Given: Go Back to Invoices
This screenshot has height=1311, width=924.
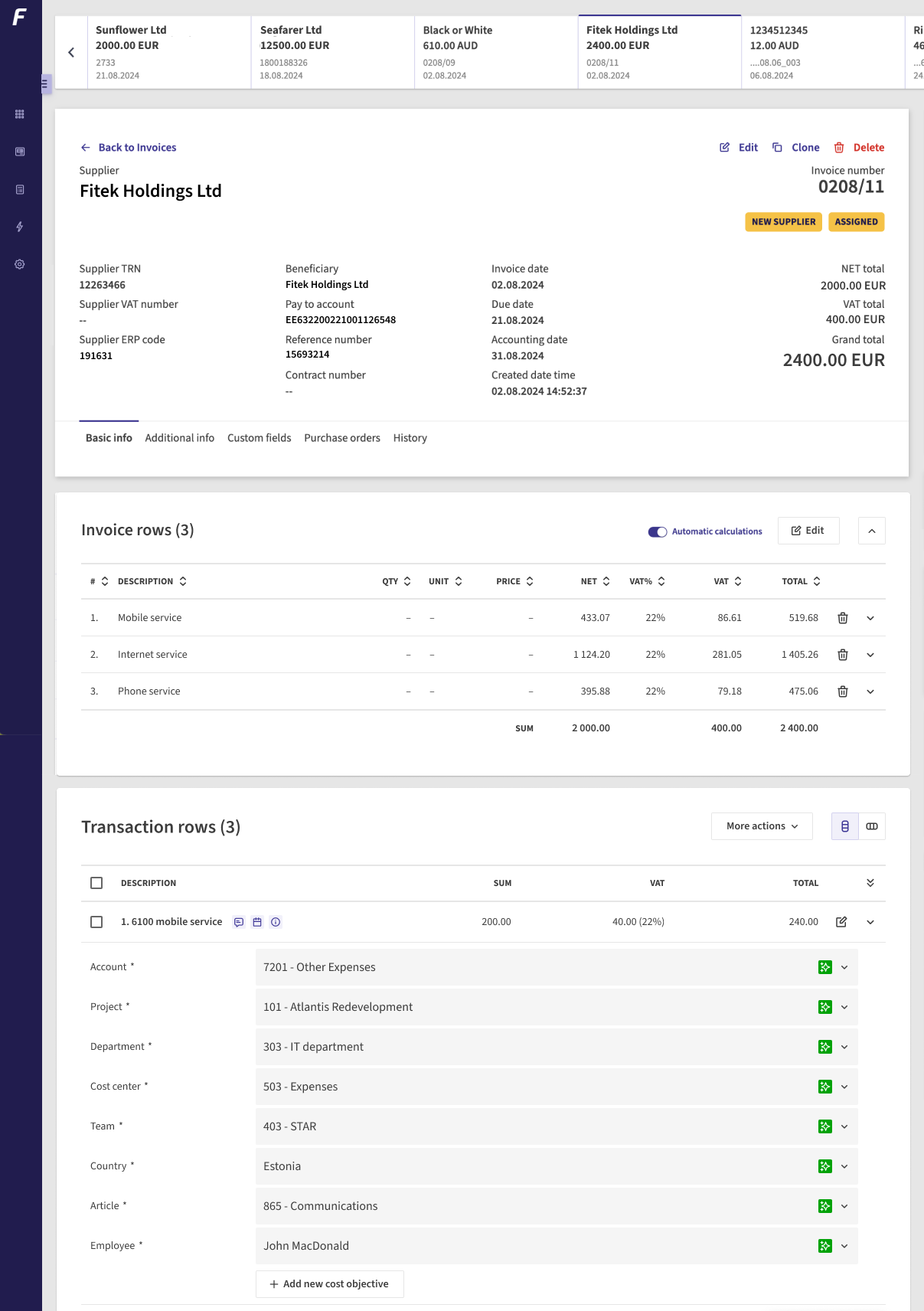Looking at the screenshot, I should coord(129,148).
